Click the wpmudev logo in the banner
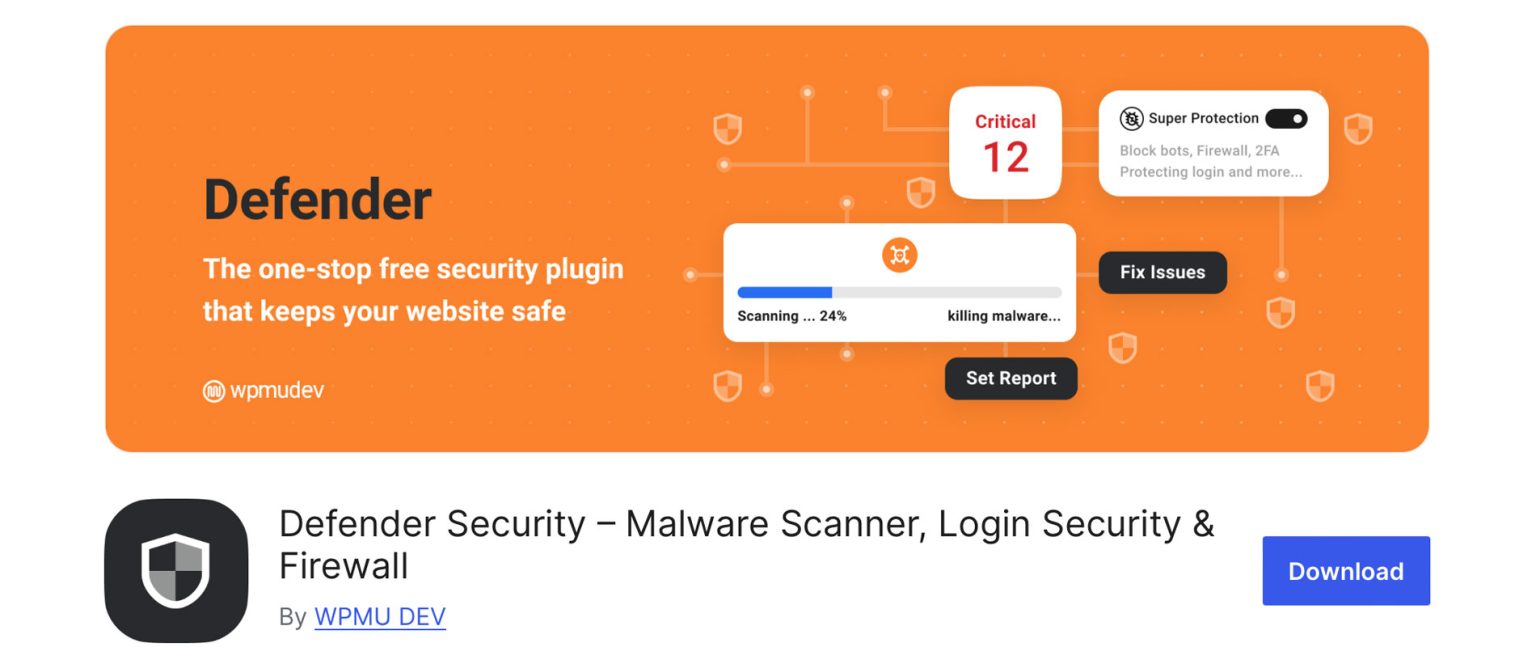The image size is (1536, 647). pos(265,390)
